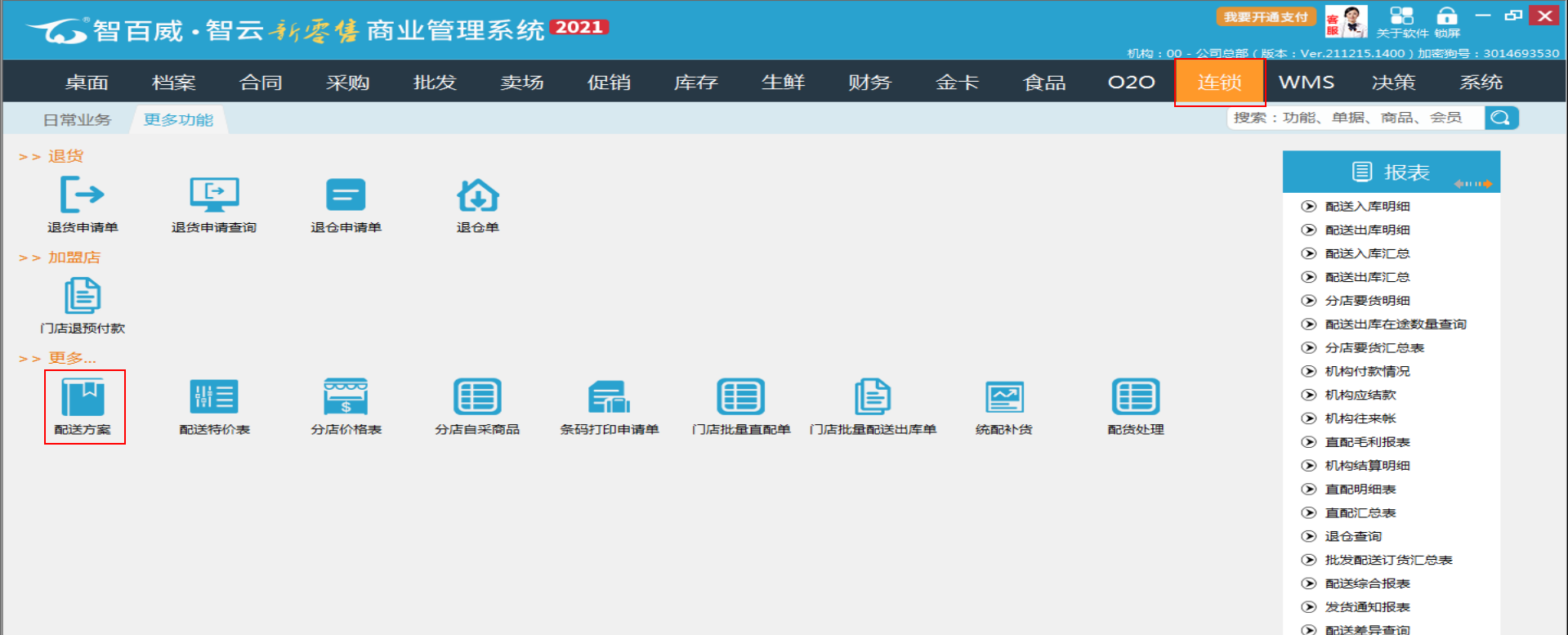The width and height of the screenshot is (1568, 635).
Task: Click the 我要开通支付 button
Action: tap(1265, 17)
